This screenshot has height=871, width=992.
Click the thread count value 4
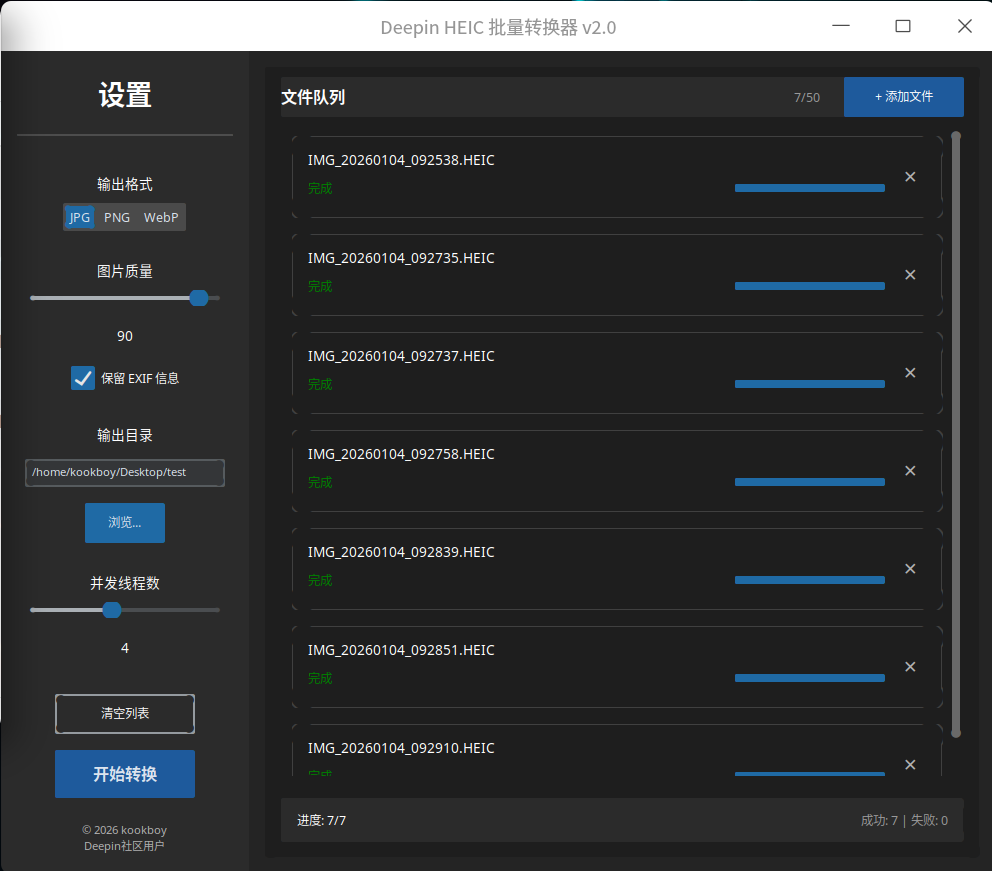pos(125,648)
